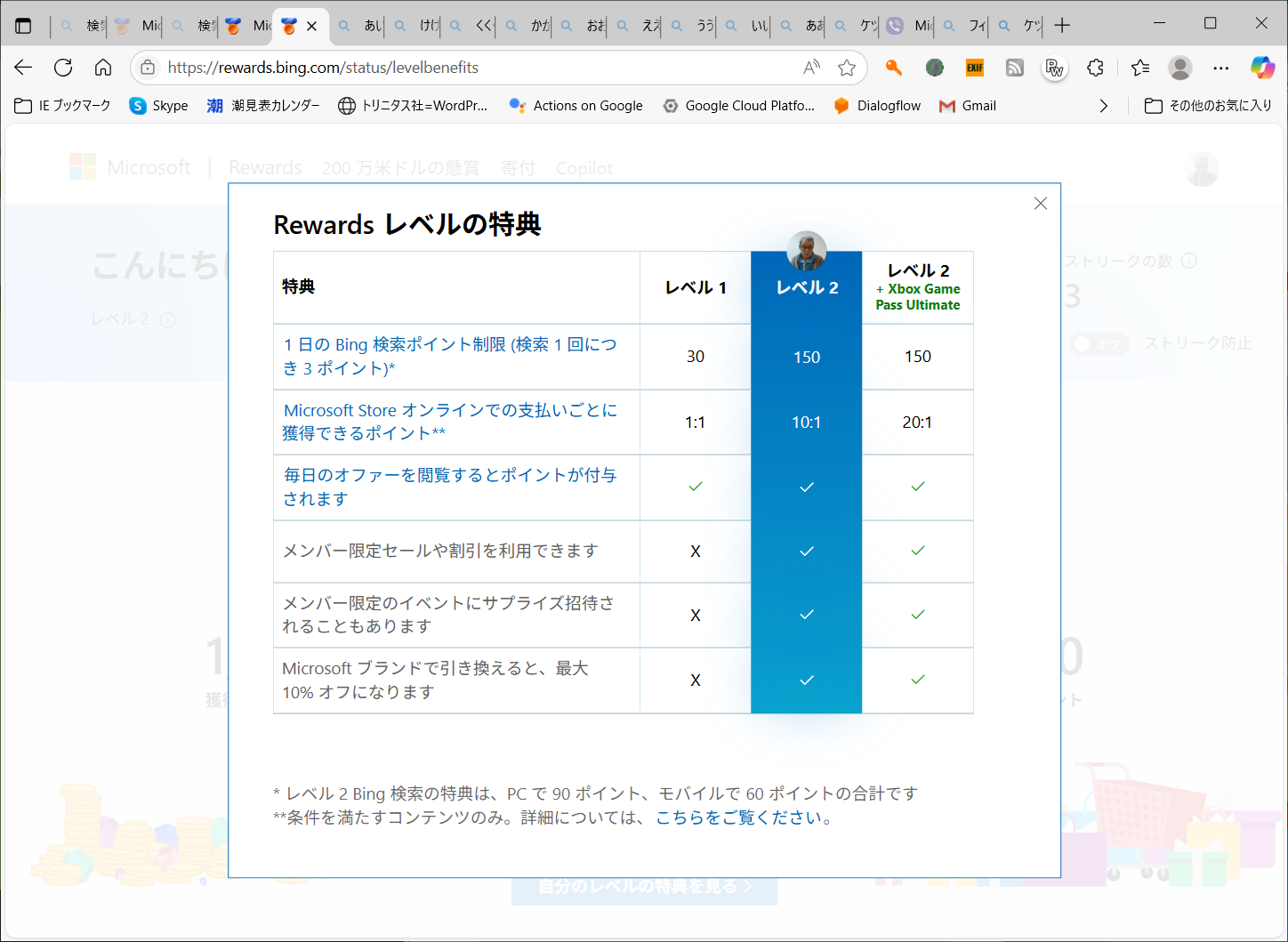Switch to the おお search tab

[x=581, y=26]
